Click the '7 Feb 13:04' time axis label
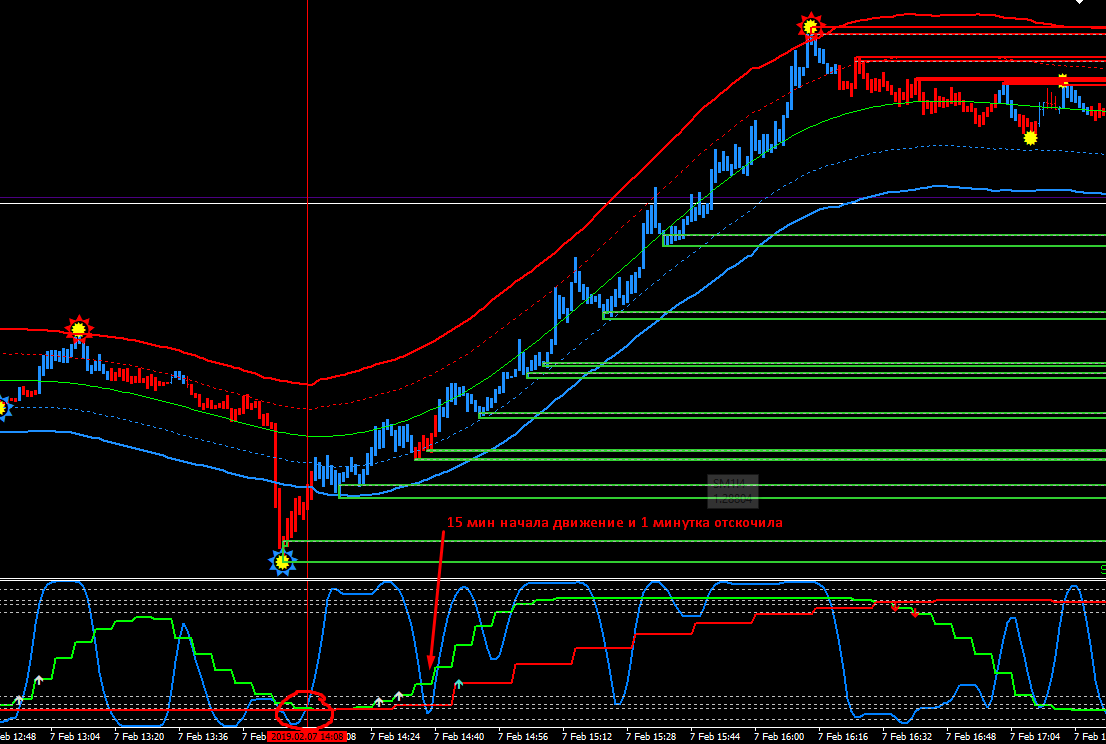Image resolution: width=1106 pixels, height=744 pixels. pos(75,736)
